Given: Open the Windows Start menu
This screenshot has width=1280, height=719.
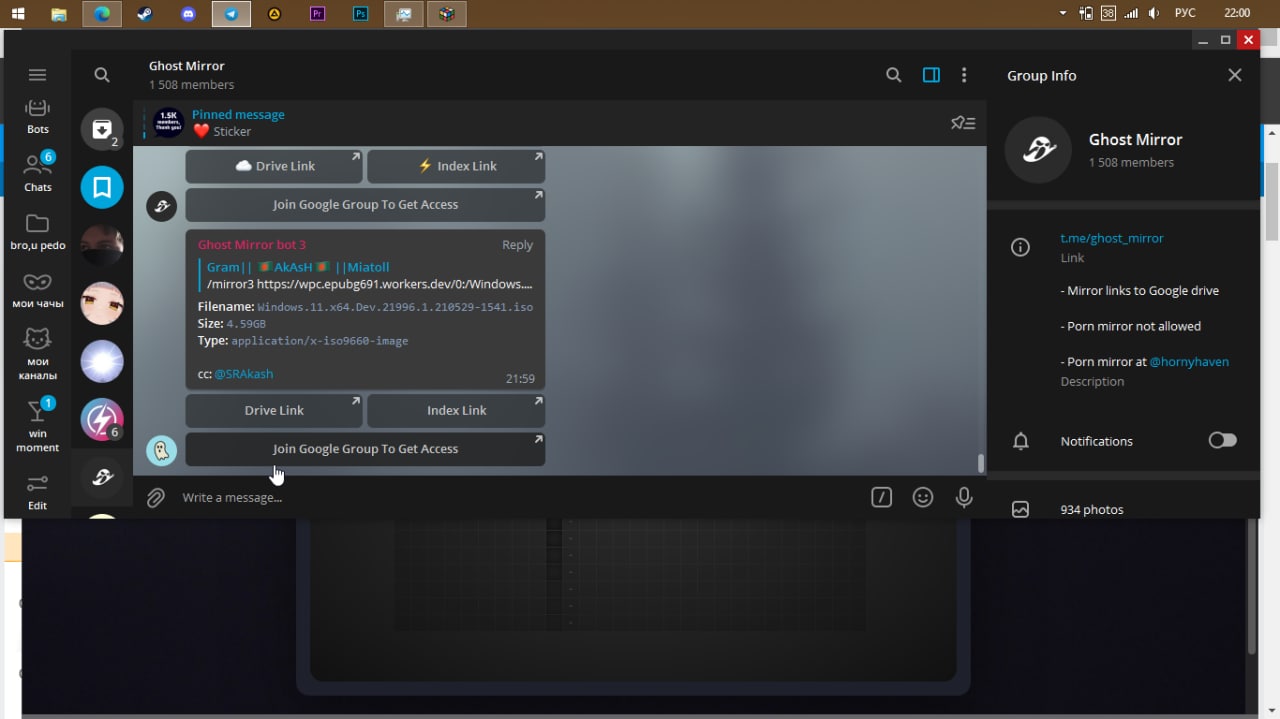Looking at the screenshot, I should pyautogui.click(x=18, y=13).
